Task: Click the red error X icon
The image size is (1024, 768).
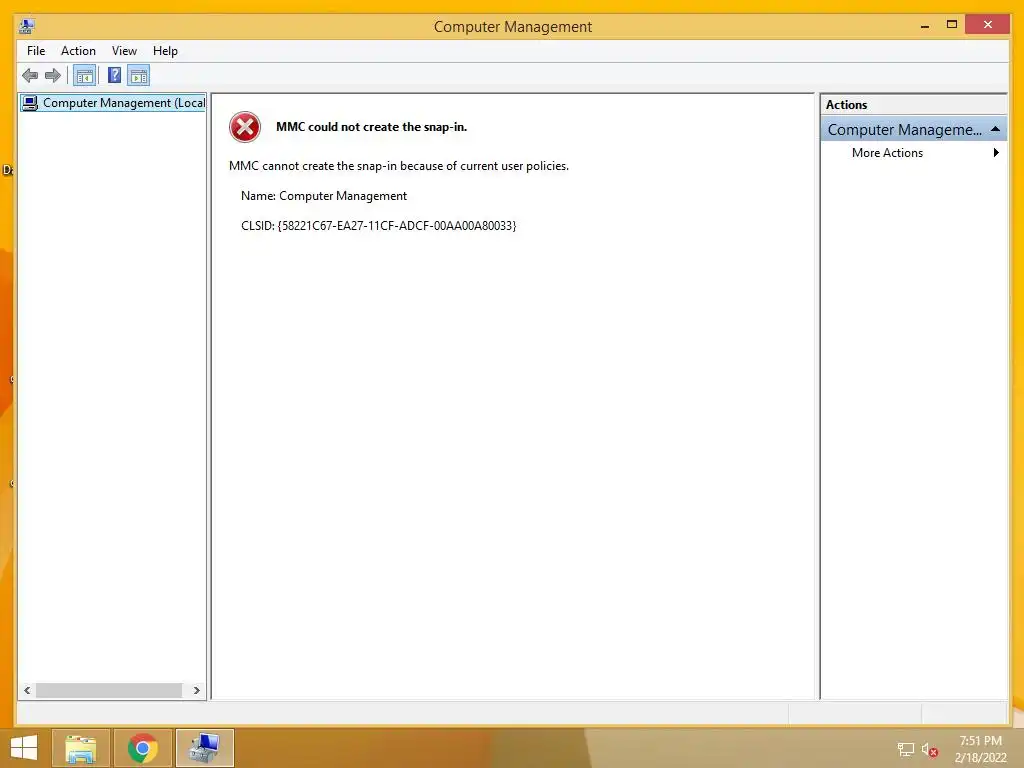Action: pyautogui.click(x=245, y=127)
